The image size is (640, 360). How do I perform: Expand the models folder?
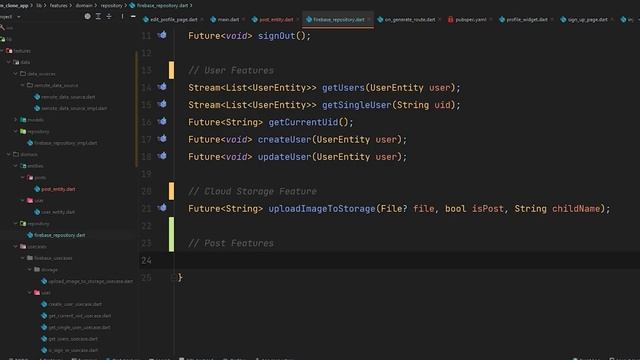[16, 120]
